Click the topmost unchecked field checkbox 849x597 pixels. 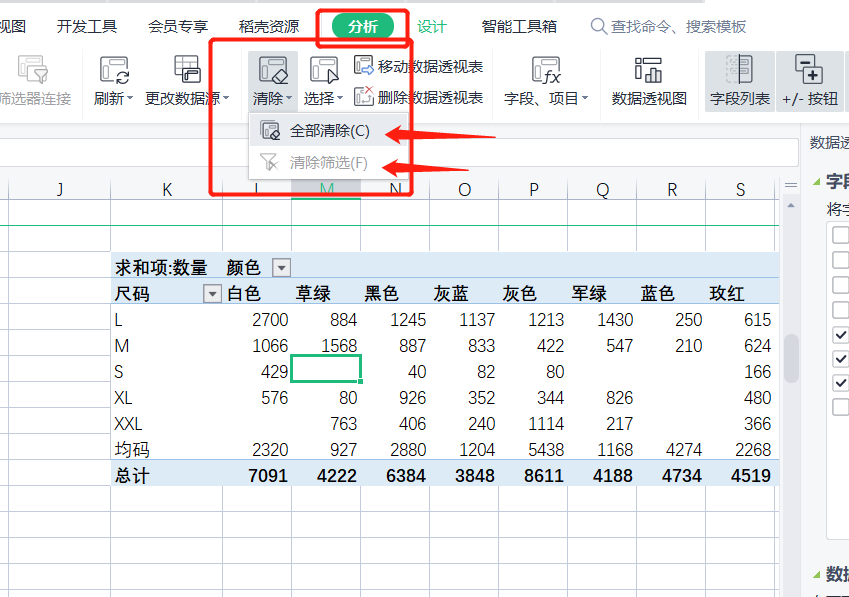tap(840, 235)
